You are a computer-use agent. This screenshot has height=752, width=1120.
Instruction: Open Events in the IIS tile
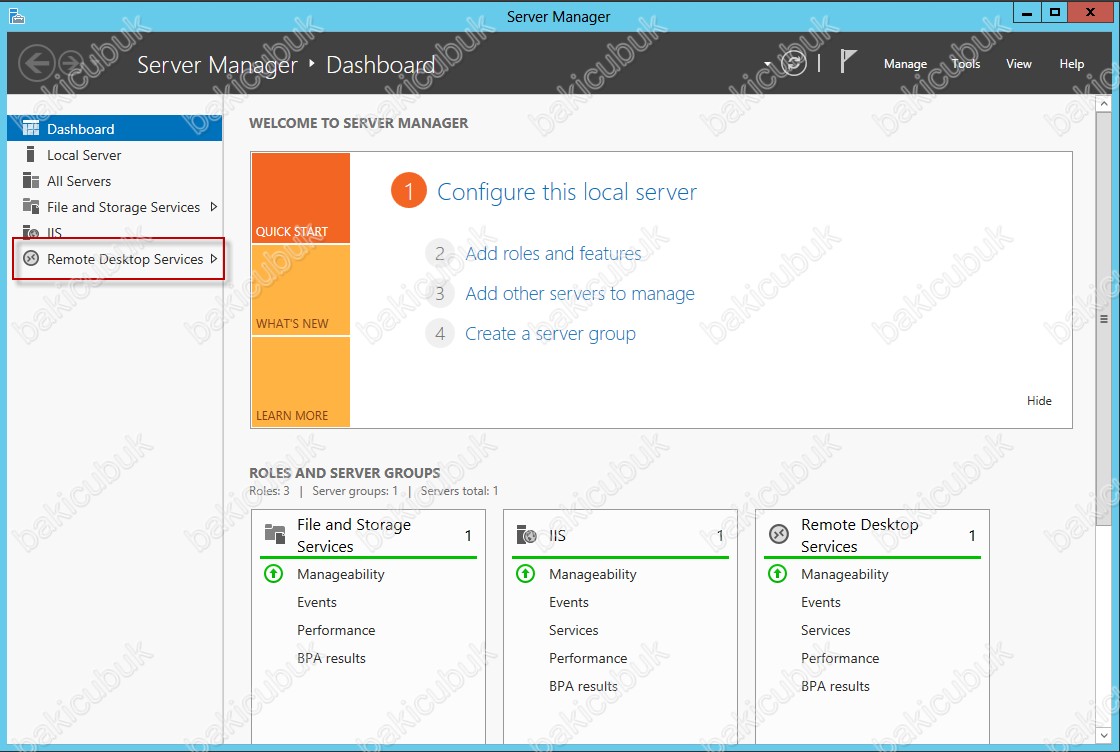(x=569, y=602)
